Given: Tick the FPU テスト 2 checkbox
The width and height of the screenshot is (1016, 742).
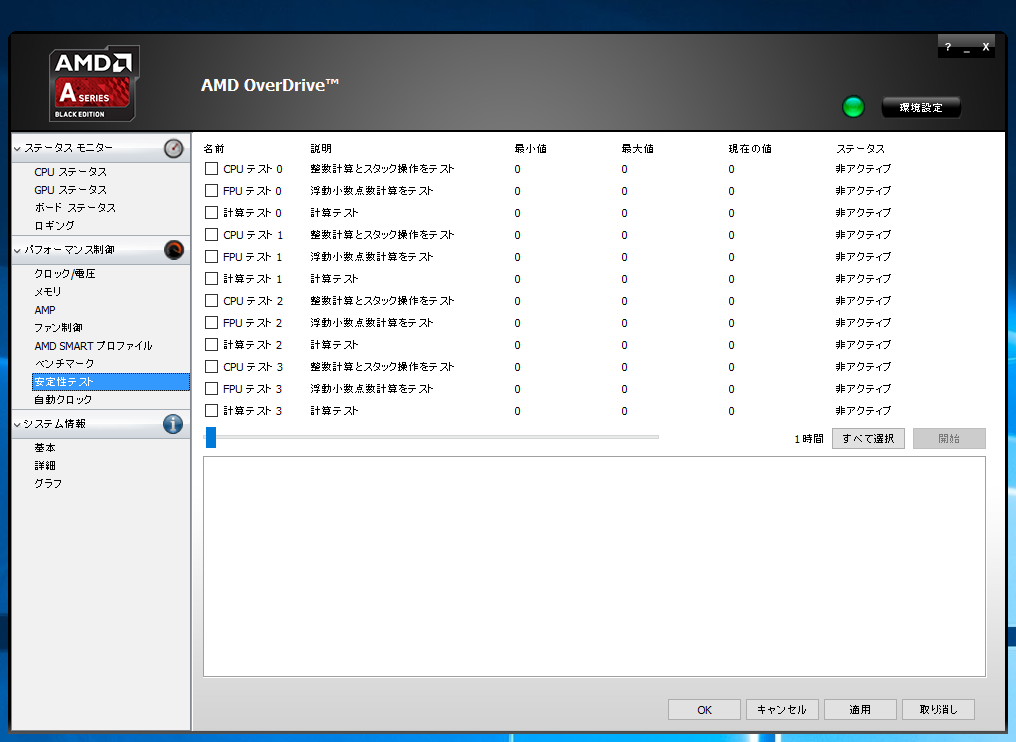Looking at the screenshot, I should click(x=211, y=323).
